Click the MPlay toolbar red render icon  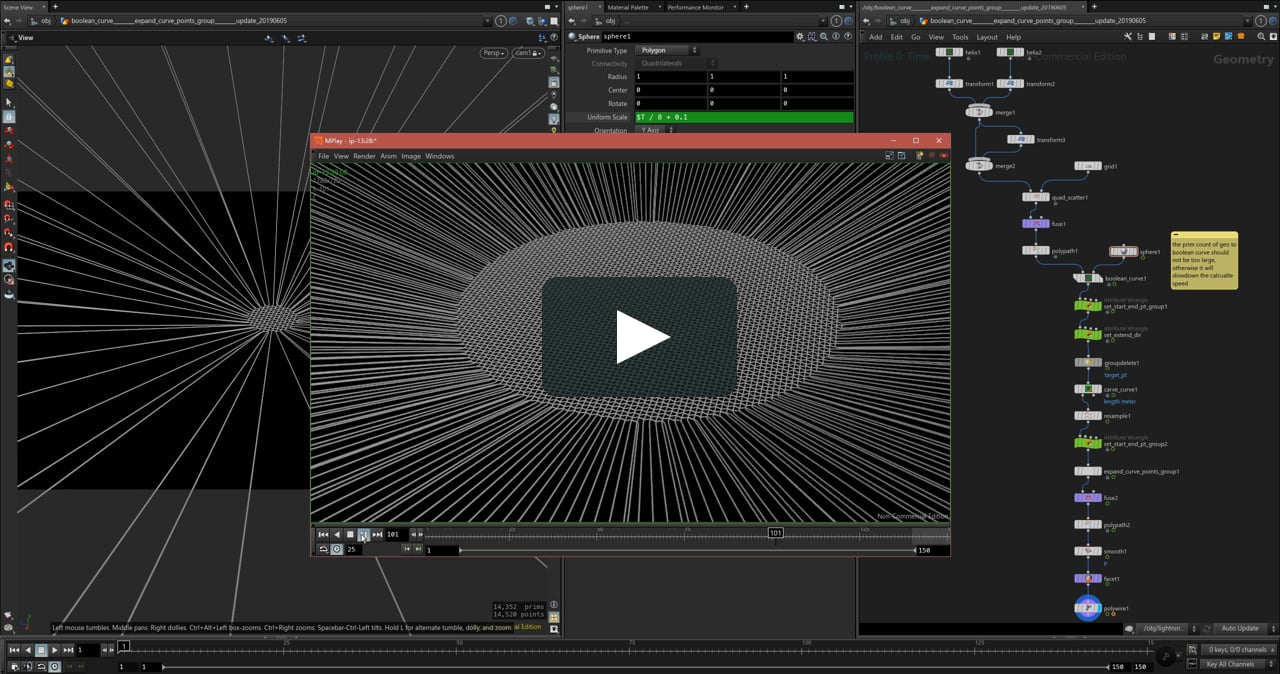tap(943, 156)
